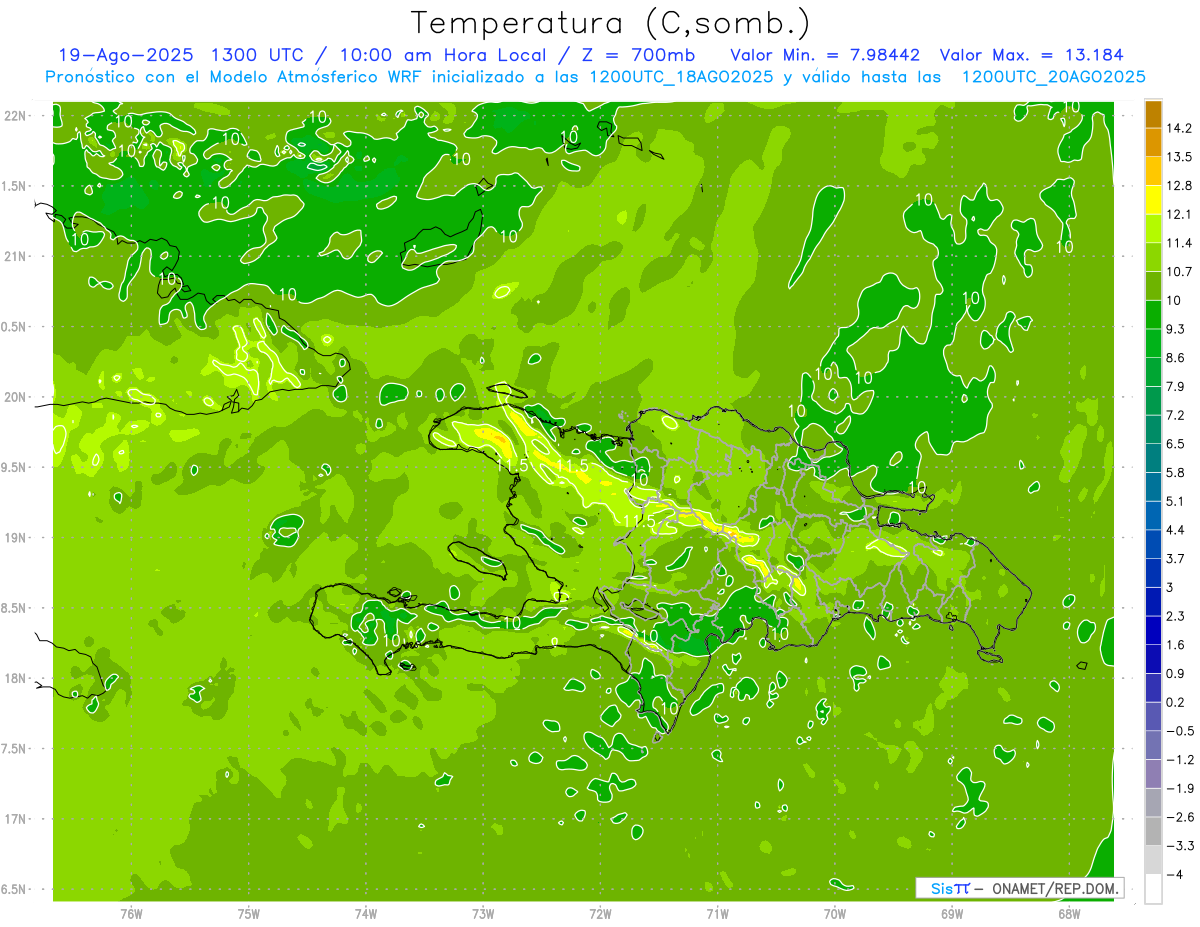The width and height of the screenshot is (1200, 927).
Task: Click the '7.9' colorbar value
Action: point(1175,386)
